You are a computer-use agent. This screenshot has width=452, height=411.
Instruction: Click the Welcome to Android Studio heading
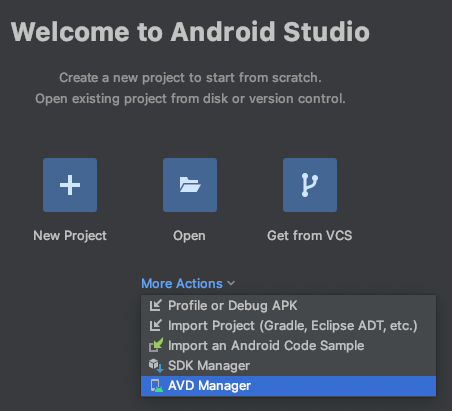pyautogui.click(x=190, y=32)
